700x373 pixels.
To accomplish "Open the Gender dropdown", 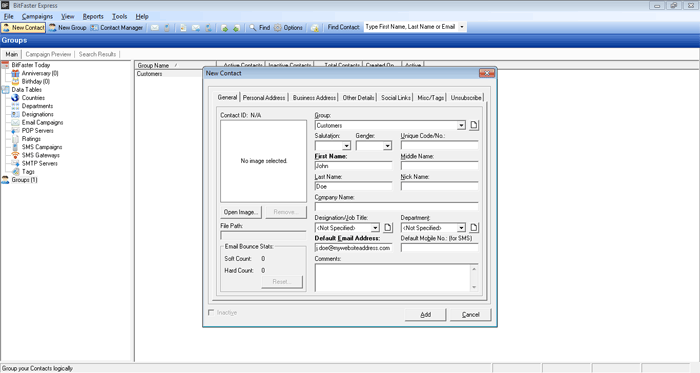I will (388, 146).
